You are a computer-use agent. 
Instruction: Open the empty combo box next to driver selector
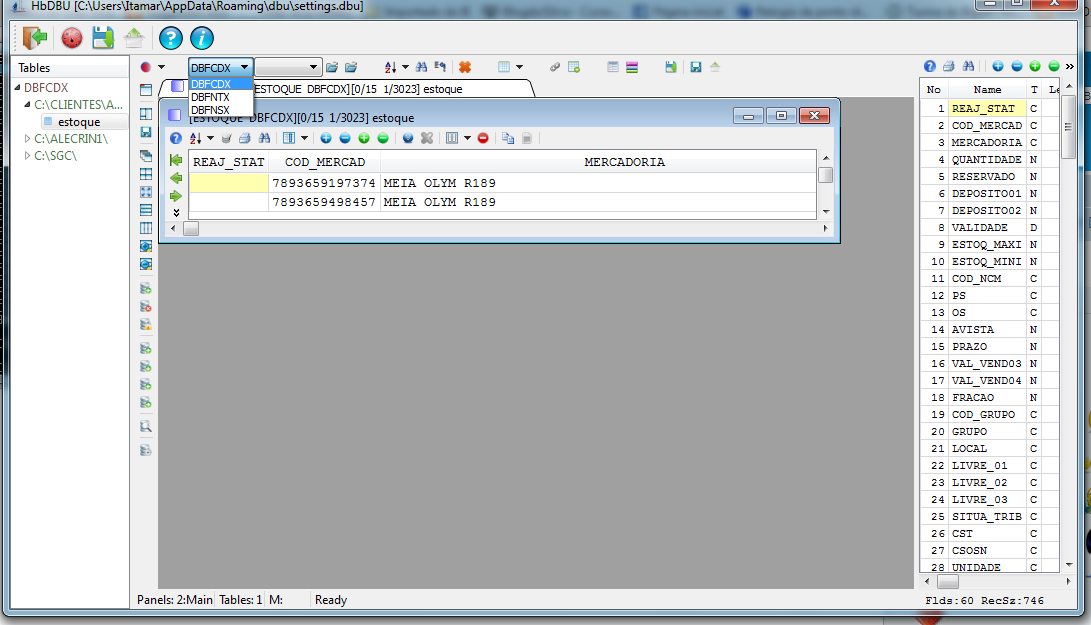pos(288,68)
